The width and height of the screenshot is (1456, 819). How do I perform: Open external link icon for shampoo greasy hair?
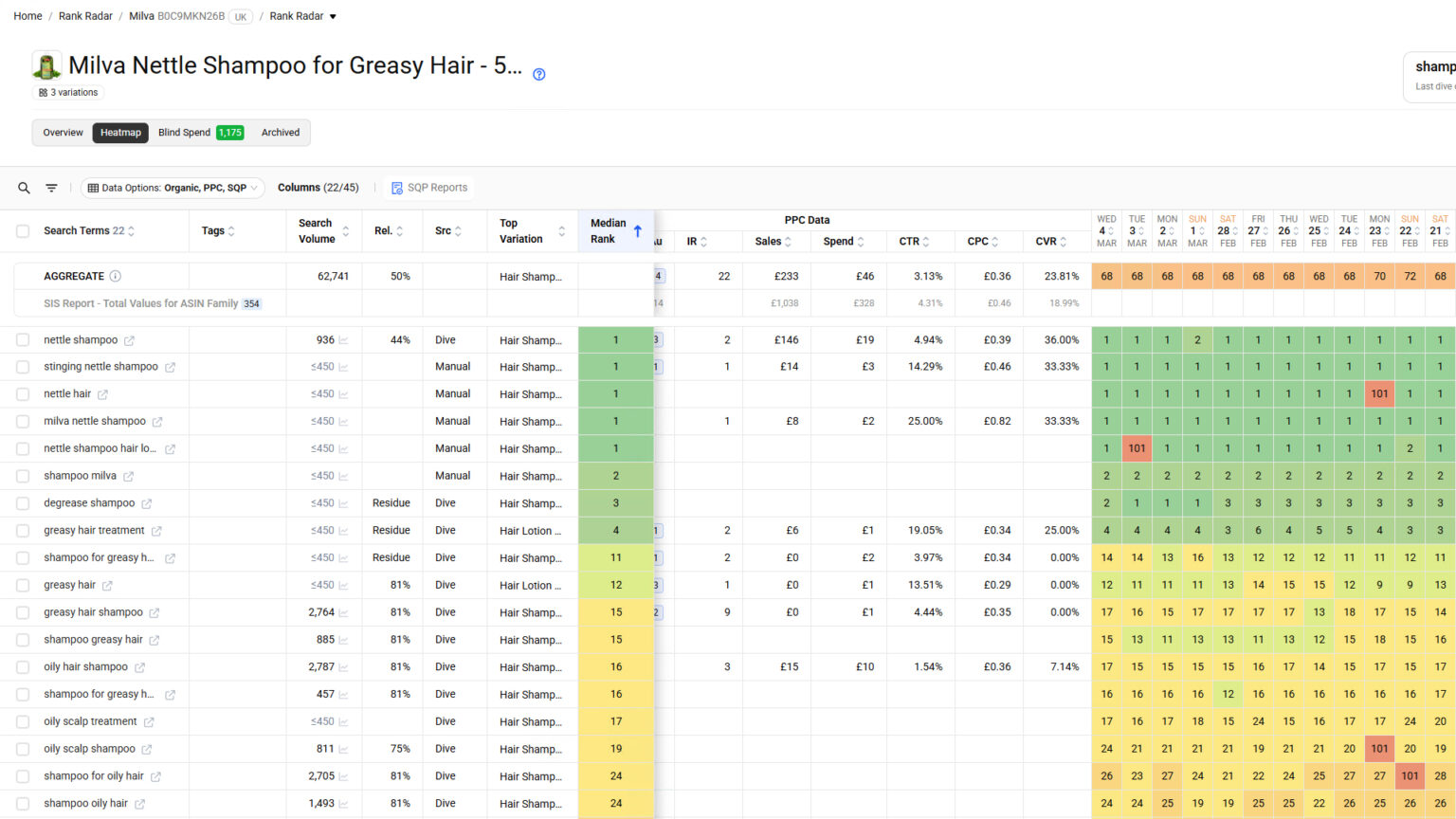coord(154,640)
